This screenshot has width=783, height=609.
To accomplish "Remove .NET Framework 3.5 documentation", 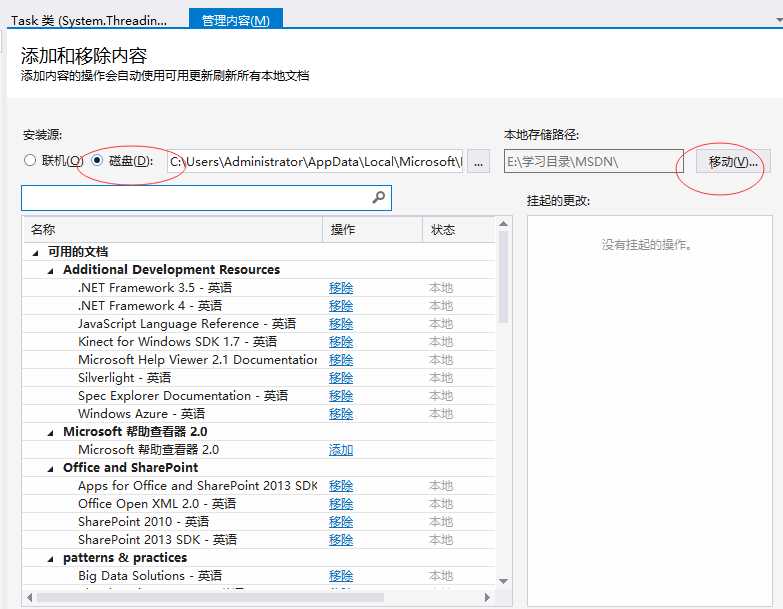I will point(341,288).
